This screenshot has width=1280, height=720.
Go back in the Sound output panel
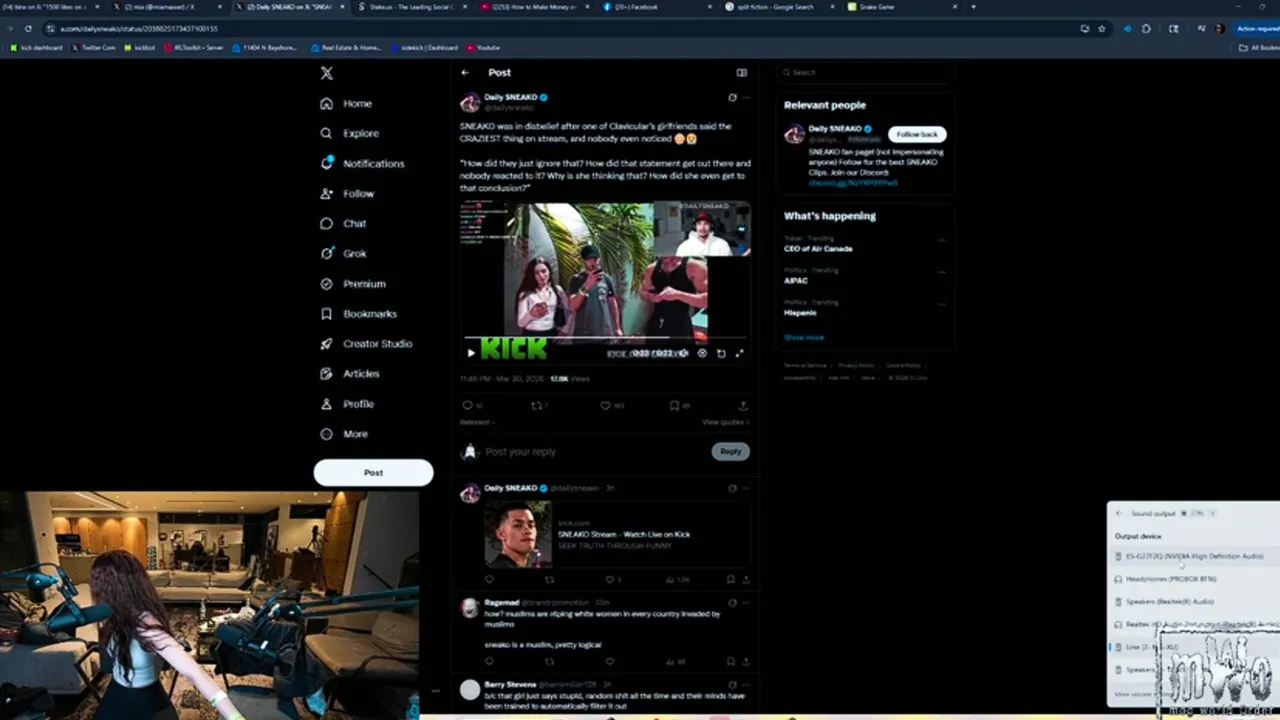point(1119,513)
